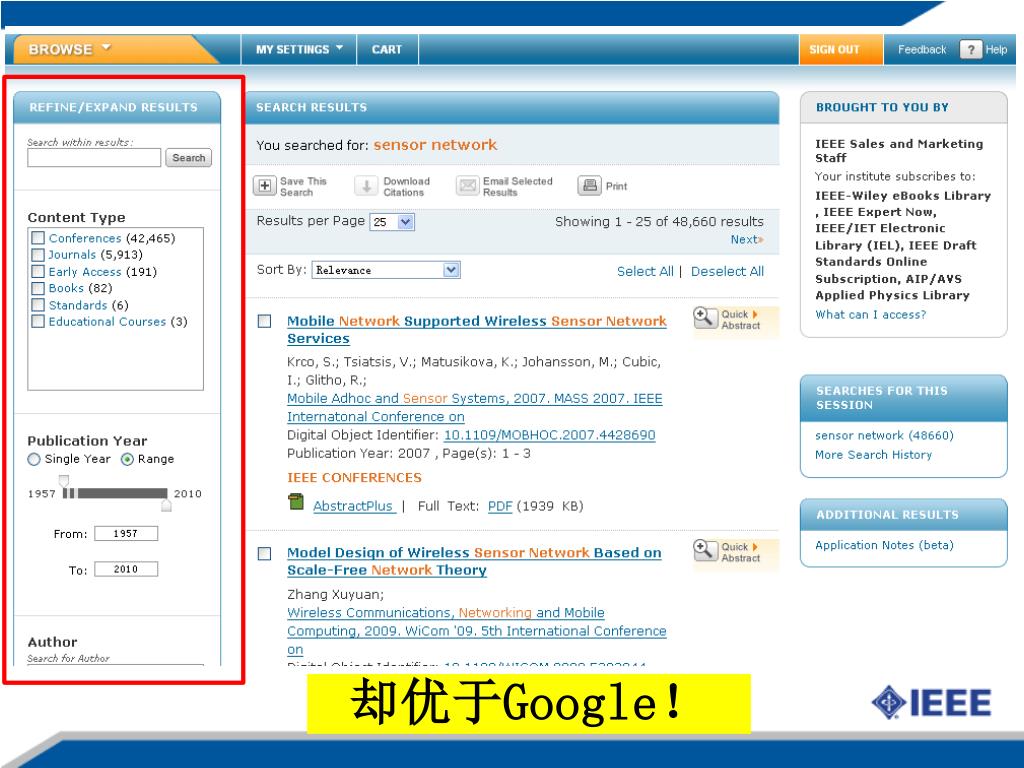Click the Help question mark icon
This screenshot has width=1024, height=768.
point(970,50)
